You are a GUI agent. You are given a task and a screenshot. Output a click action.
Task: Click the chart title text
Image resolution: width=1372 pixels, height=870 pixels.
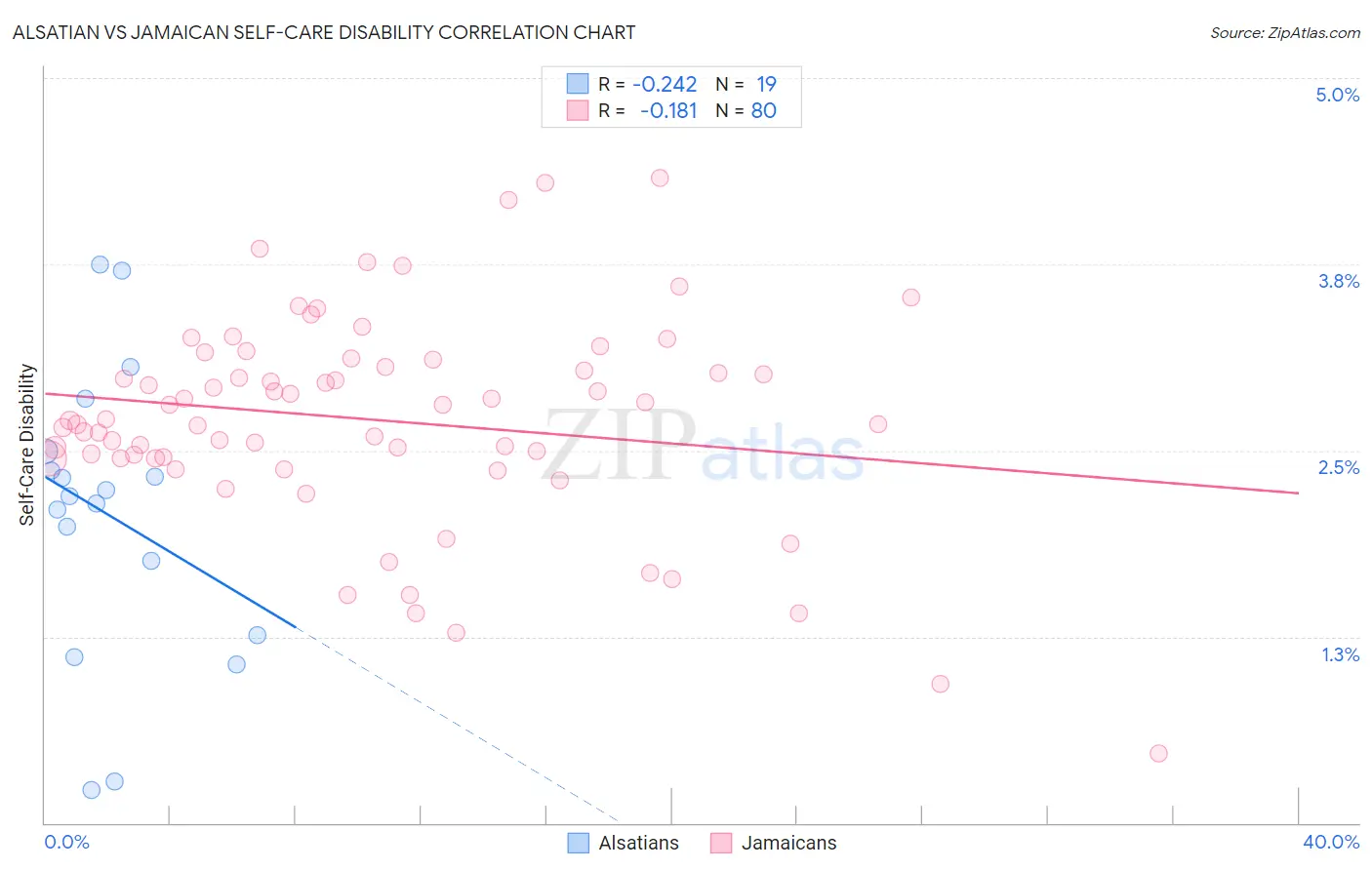(324, 32)
